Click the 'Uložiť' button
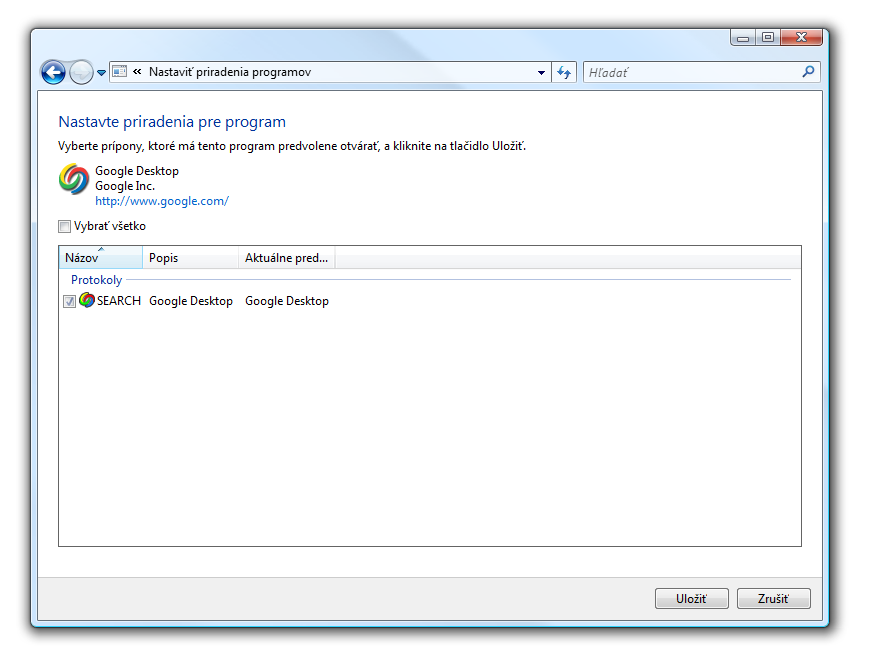 (691, 598)
